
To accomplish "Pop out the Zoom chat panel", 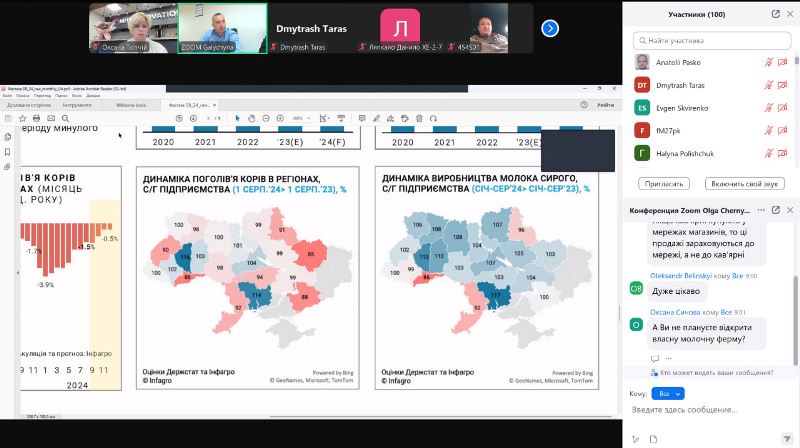I will coord(776,210).
